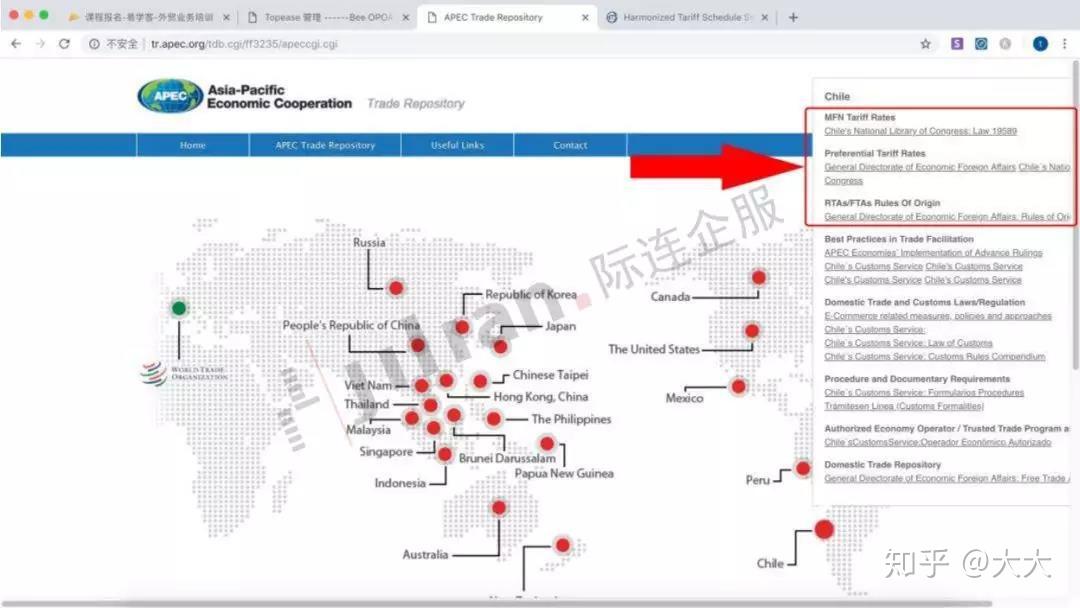Switch to the Topease browser tab
This screenshot has height=608, width=1080.
[x=327, y=17]
